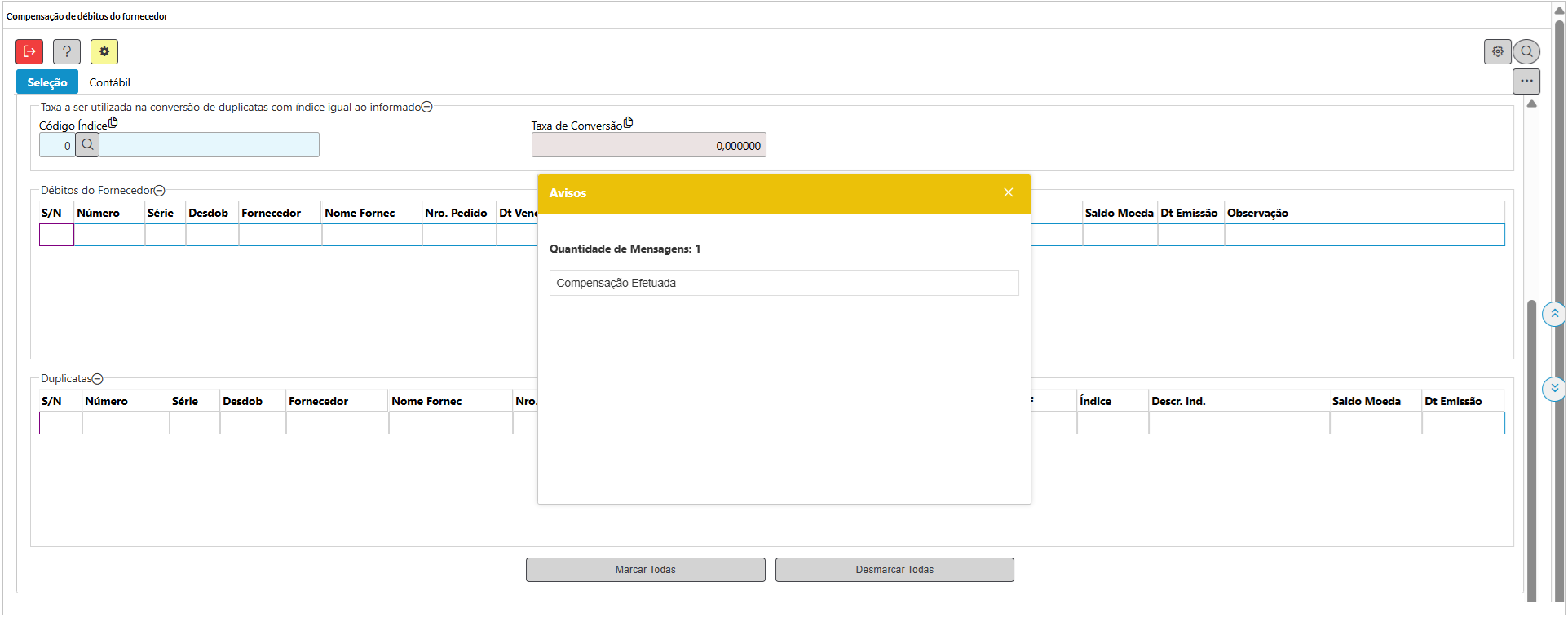Click the round magnifier search icon
The image size is (1568, 617).
1526,51
